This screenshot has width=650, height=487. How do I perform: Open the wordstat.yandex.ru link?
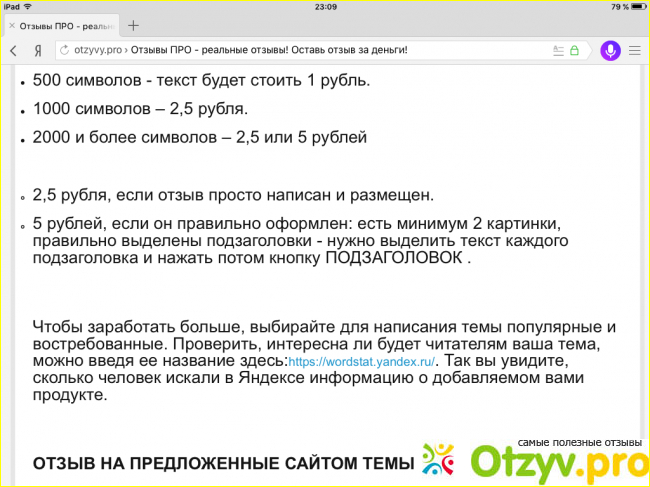click(x=359, y=361)
